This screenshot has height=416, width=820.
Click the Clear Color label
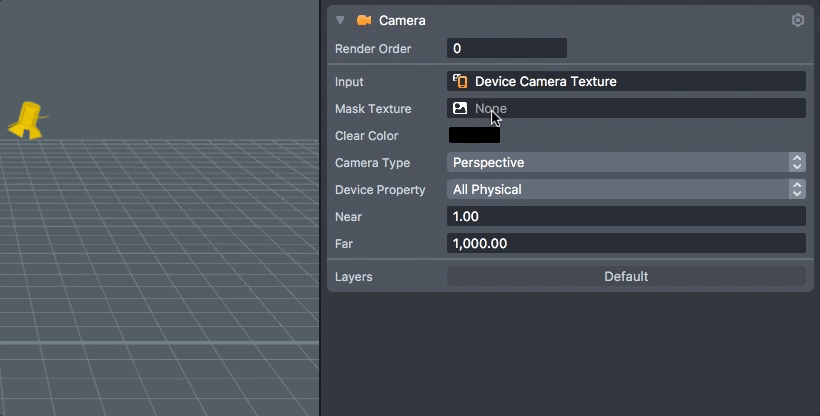coord(366,136)
